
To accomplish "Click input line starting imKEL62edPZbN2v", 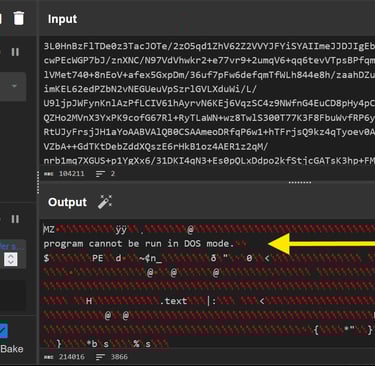I will (150, 89).
